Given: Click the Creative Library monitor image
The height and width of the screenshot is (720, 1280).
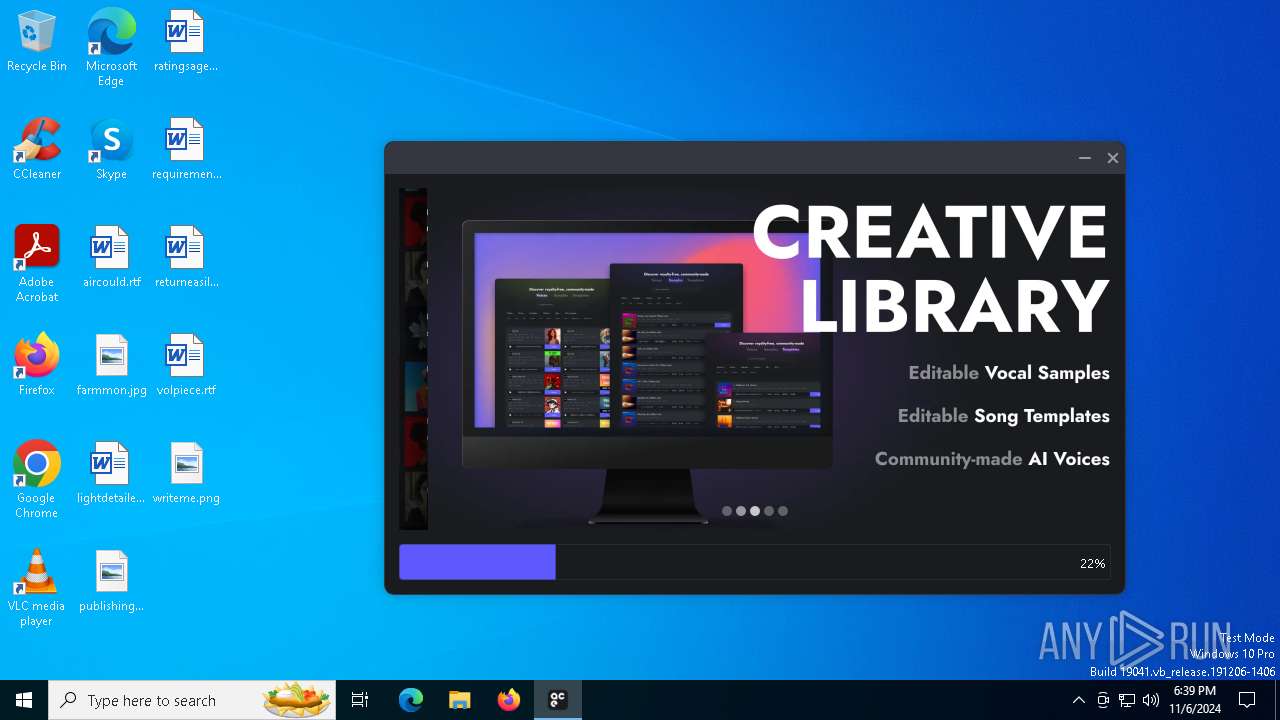Looking at the screenshot, I should coord(647,370).
